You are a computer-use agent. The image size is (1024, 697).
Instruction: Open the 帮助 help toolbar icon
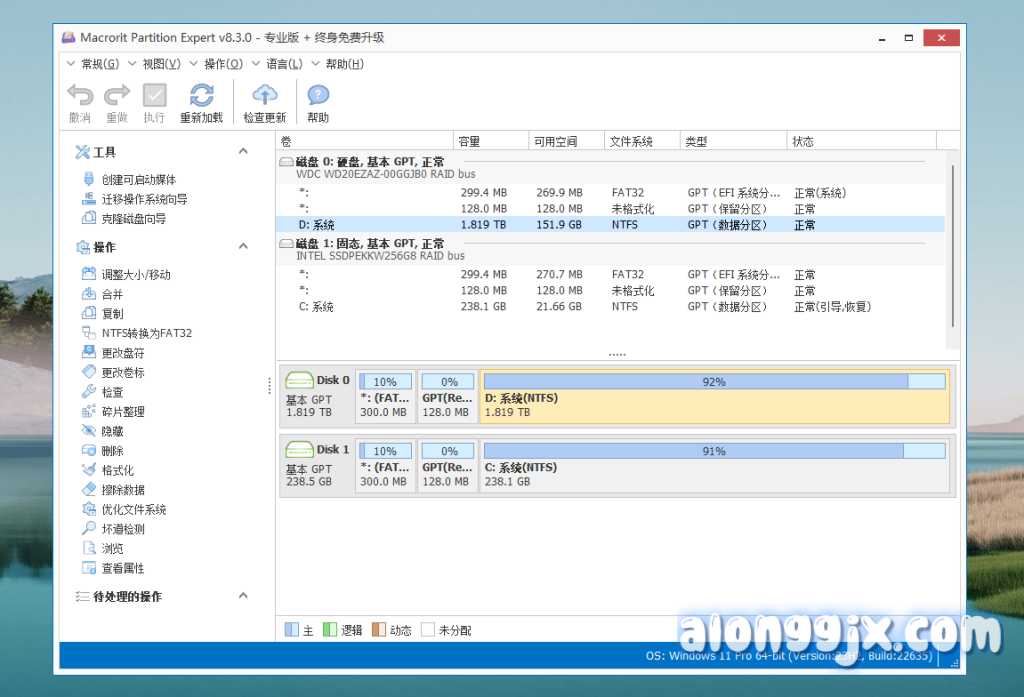(x=318, y=96)
